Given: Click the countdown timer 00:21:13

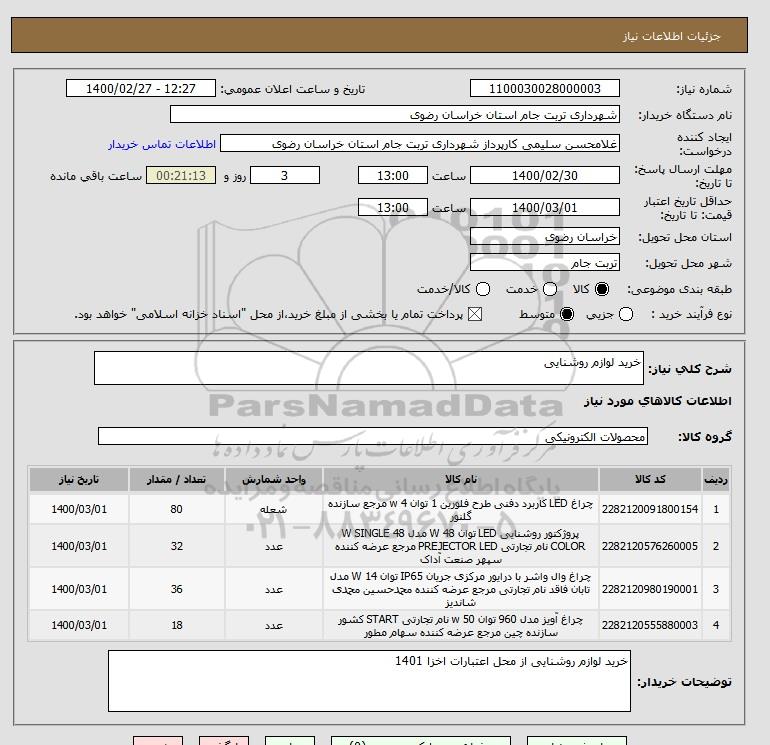Looking at the screenshot, I should pyautogui.click(x=181, y=175).
